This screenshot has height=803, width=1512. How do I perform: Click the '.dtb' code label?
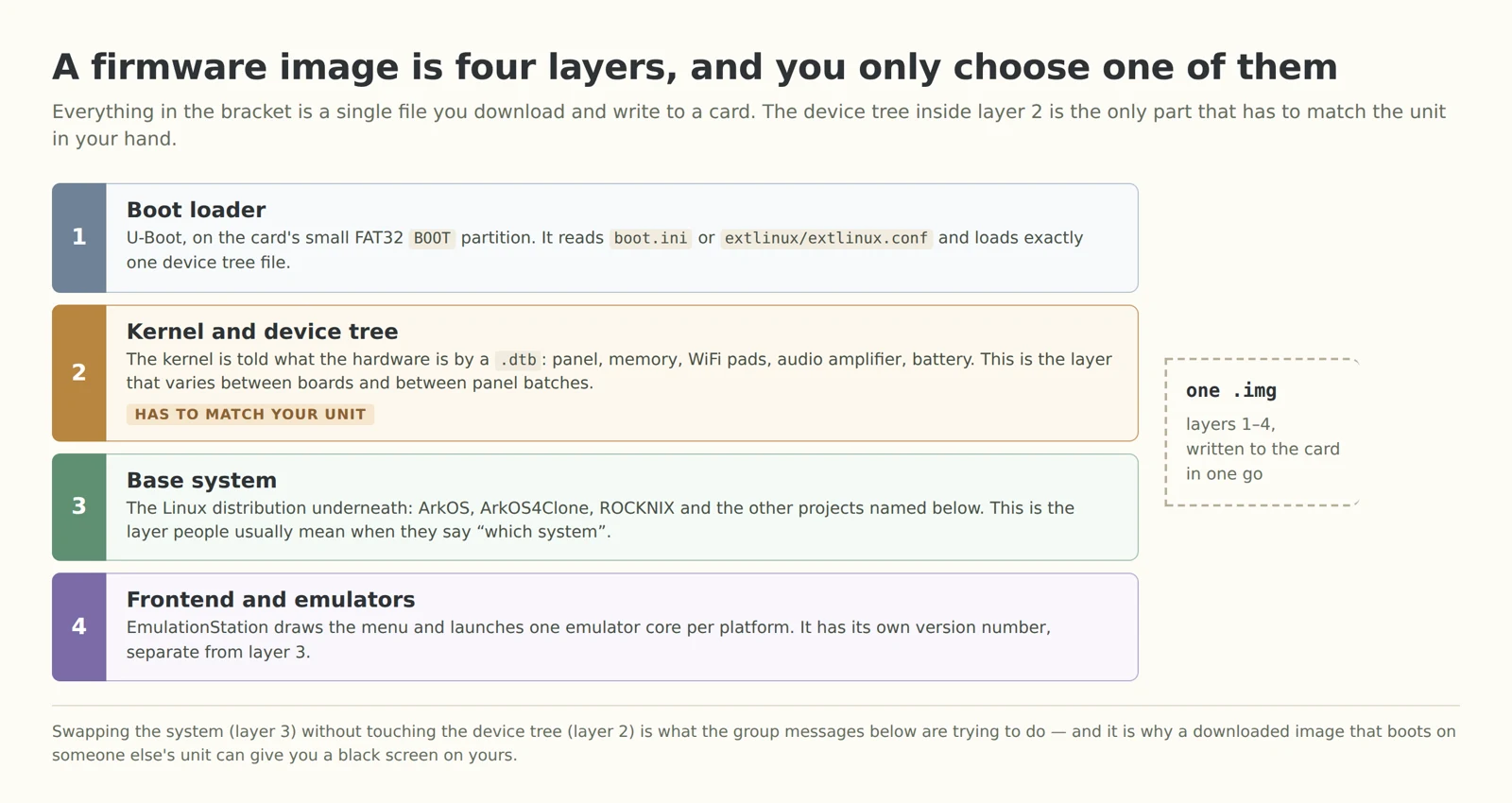tap(518, 360)
